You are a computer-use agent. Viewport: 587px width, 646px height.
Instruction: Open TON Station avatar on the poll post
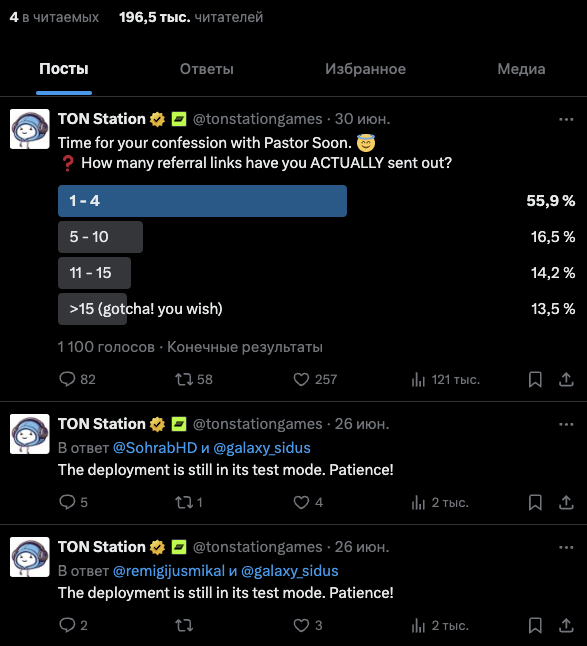30,129
